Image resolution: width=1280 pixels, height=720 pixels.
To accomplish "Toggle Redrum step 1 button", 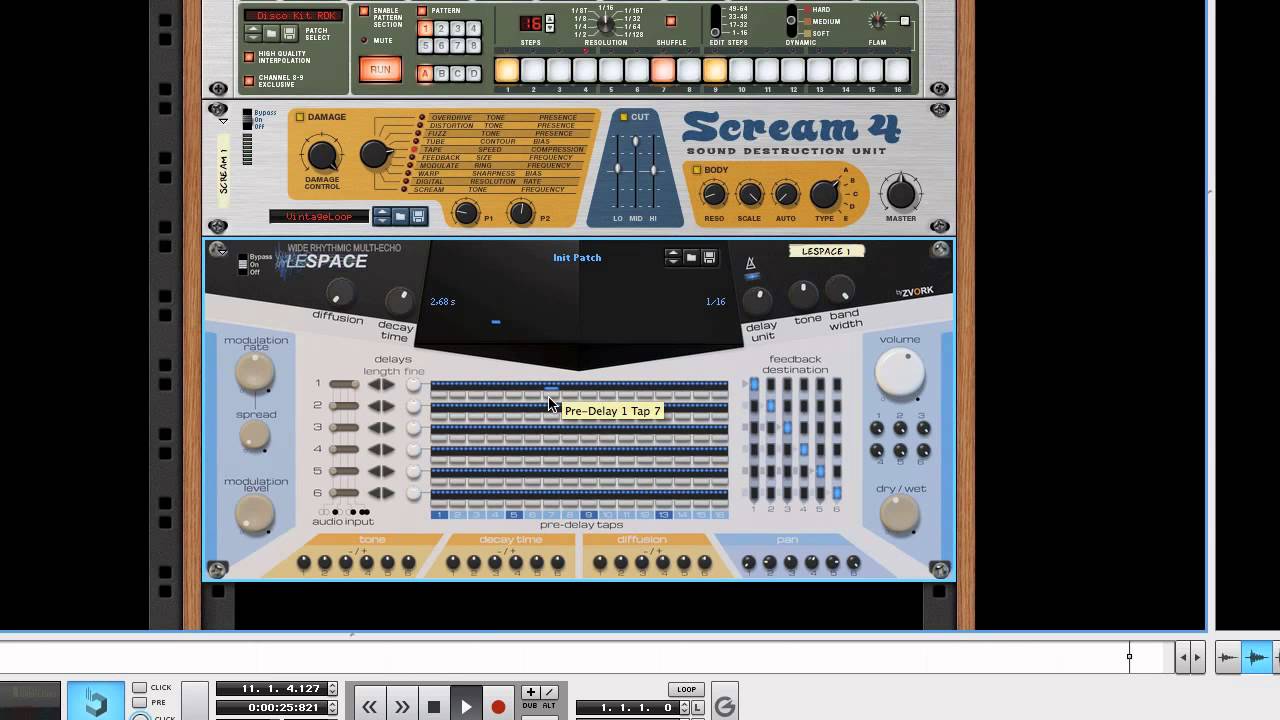I will coord(507,70).
